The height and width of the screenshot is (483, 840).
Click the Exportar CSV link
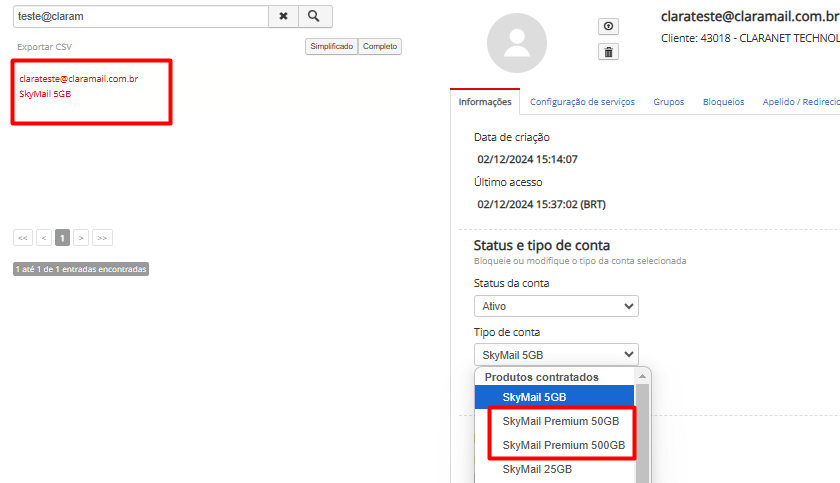44,47
